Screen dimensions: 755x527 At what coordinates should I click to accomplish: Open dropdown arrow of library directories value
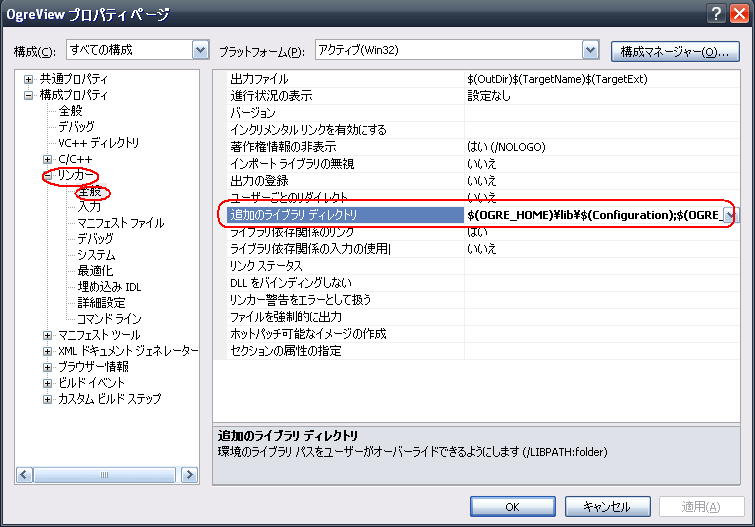pyautogui.click(x=731, y=215)
